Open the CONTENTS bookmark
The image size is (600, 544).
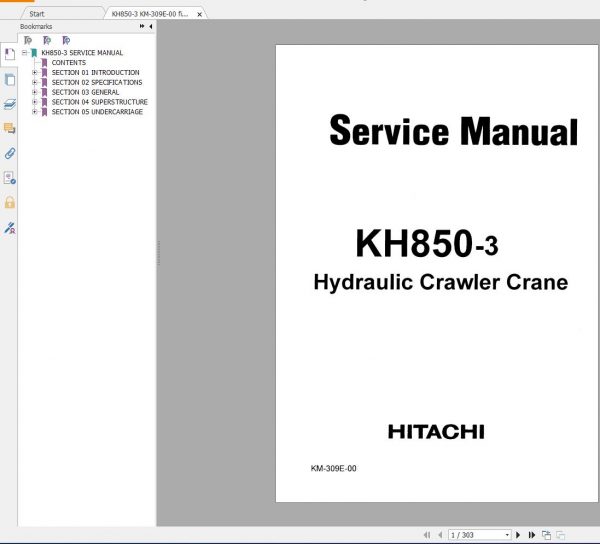click(68, 62)
